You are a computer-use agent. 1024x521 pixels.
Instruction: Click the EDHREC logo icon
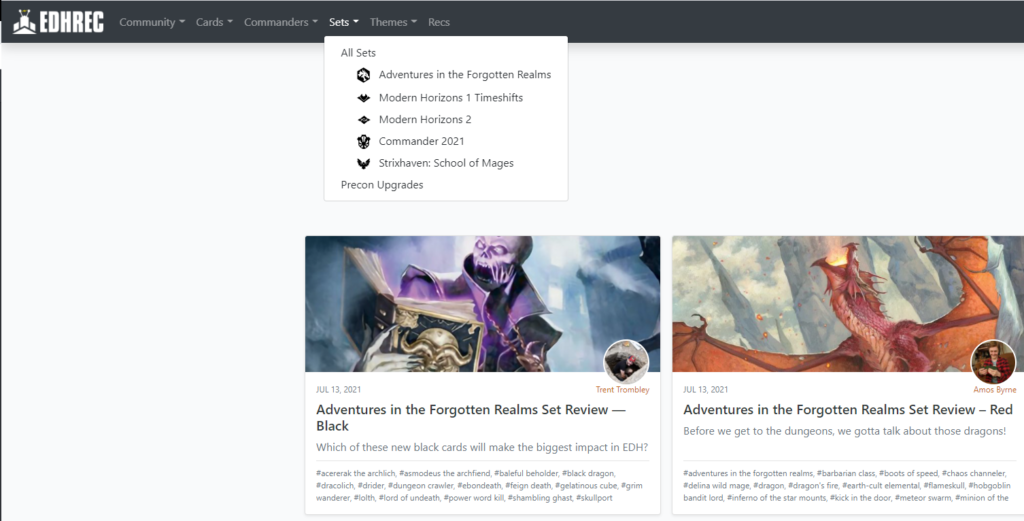point(24,22)
